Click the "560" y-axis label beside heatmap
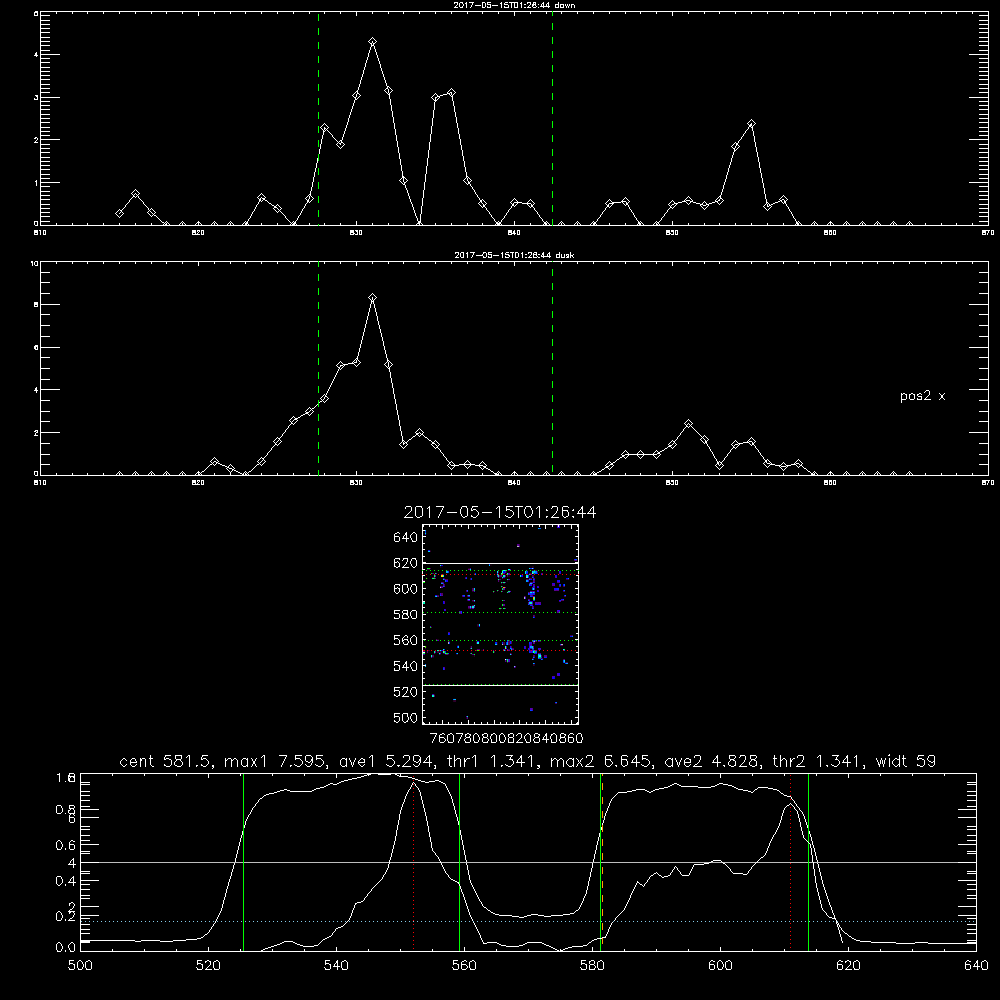Image resolution: width=1000 pixels, height=1000 pixels. [406, 640]
